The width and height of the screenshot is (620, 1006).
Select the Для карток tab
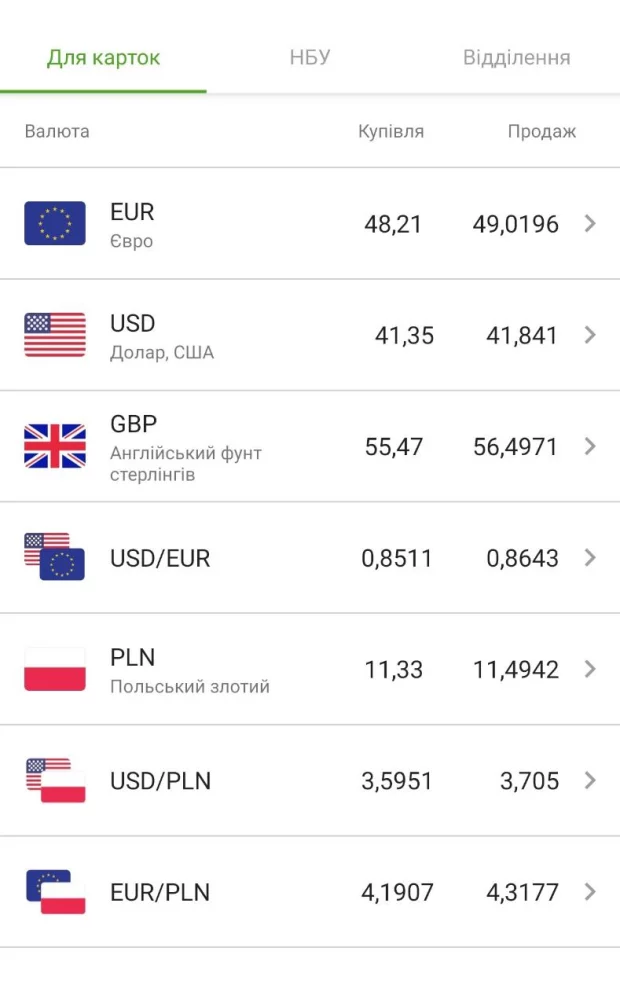pyautogui.click(x=103, y=57)
